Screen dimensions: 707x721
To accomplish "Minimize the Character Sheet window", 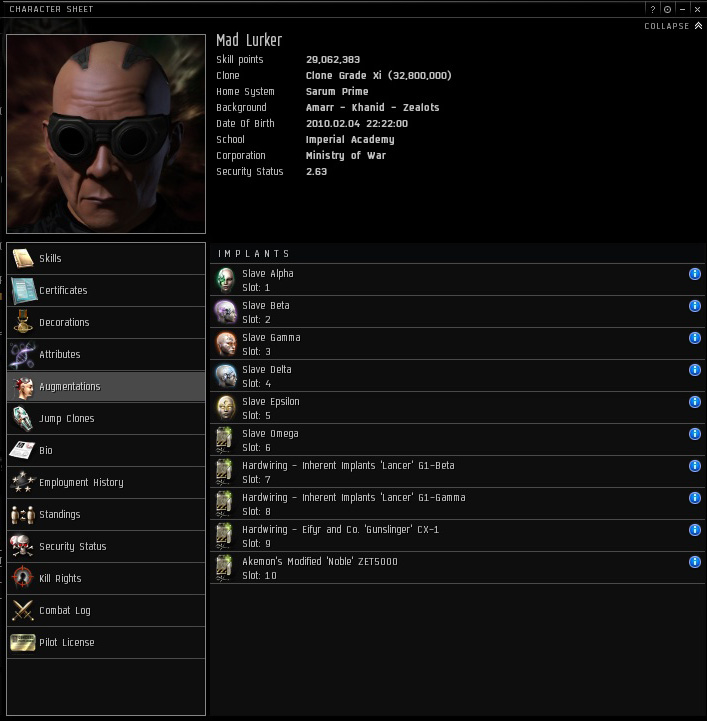I will pyautogui.click(x=683, y=9).
